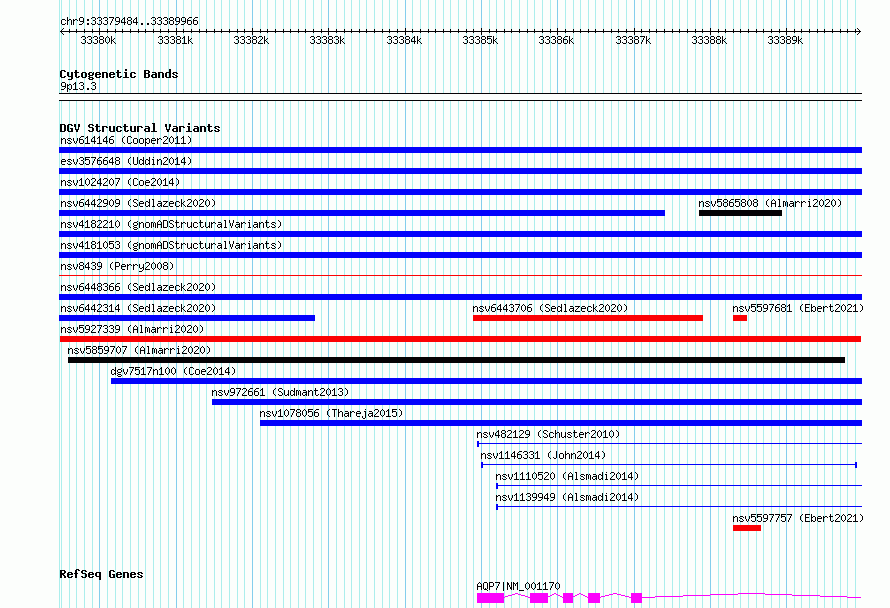Click the nsv614146 (Cooper2011) variant bar
The width and height of the screenshot is (890, 608).
pyautogui.click(x=460, y=150)
